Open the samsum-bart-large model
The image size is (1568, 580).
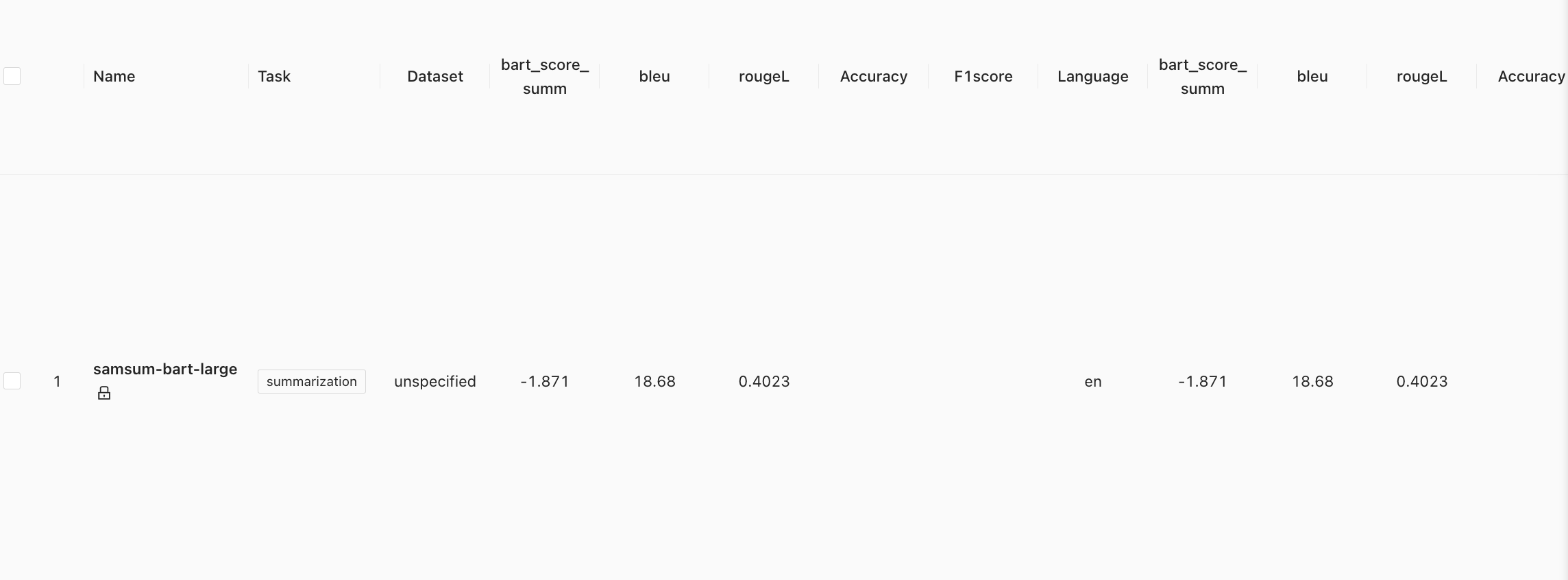click(x=164, y=369)
